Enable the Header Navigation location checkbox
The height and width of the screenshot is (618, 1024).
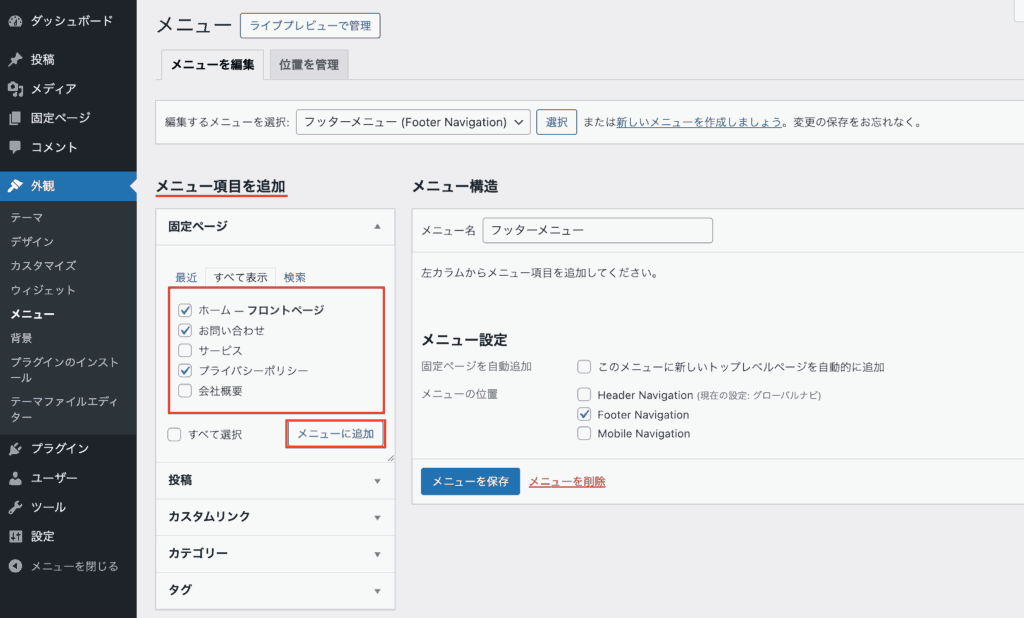coord(584,395)
